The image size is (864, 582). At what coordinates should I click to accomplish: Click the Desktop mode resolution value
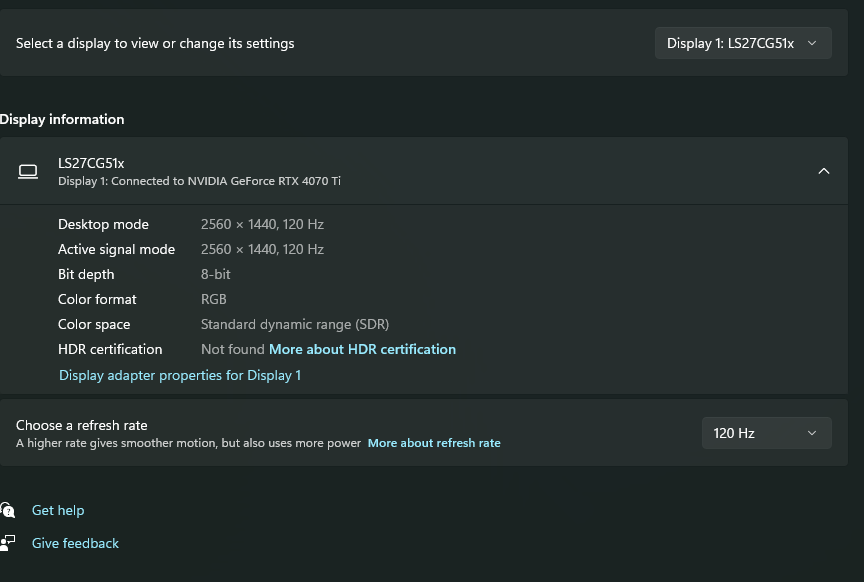pos(262,224)
